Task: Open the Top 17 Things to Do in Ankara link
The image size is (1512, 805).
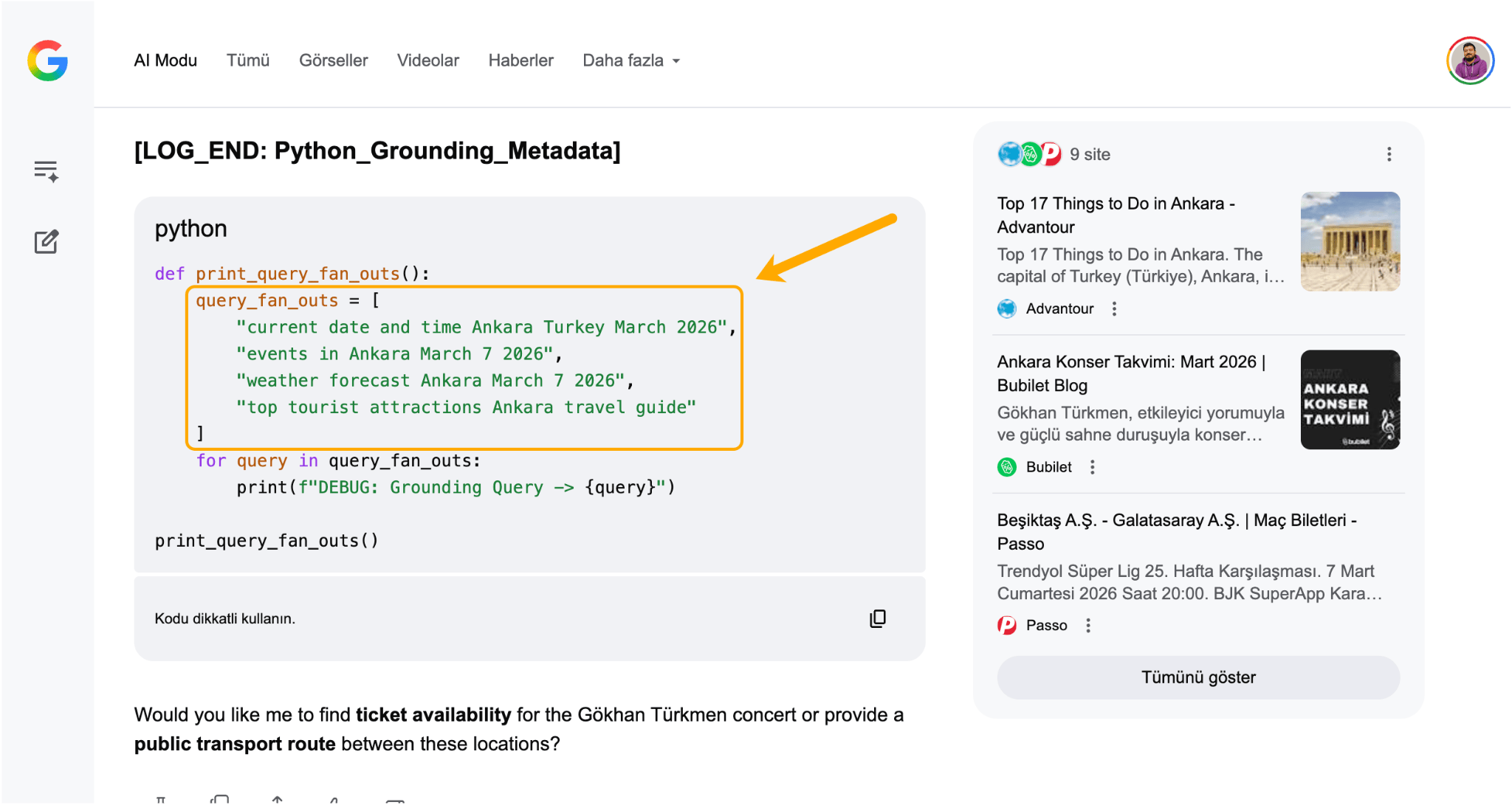Action: click(1116, 215)
